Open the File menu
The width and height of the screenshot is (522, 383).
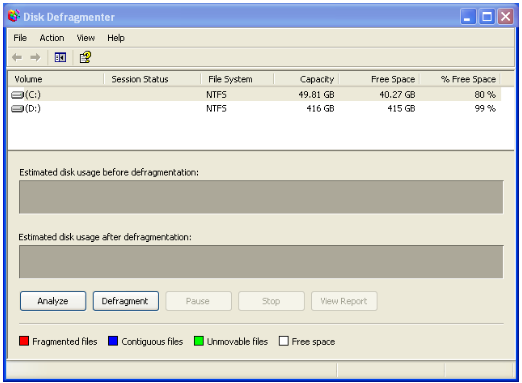20,38
